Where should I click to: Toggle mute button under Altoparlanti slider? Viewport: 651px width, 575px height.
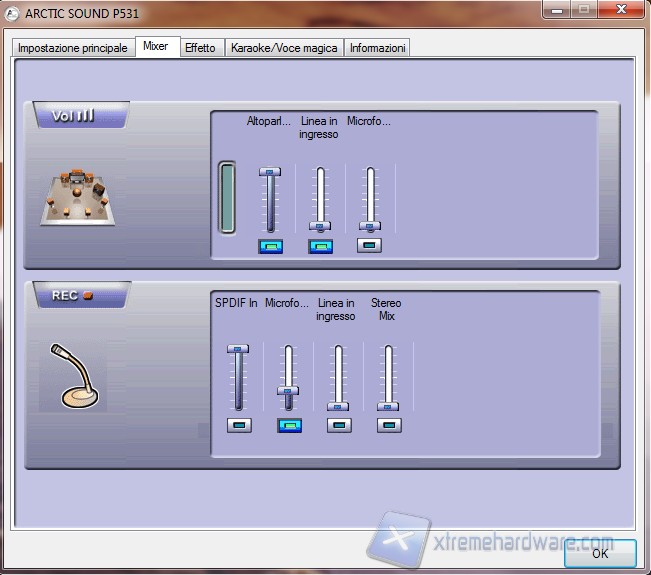coord(270,246)
